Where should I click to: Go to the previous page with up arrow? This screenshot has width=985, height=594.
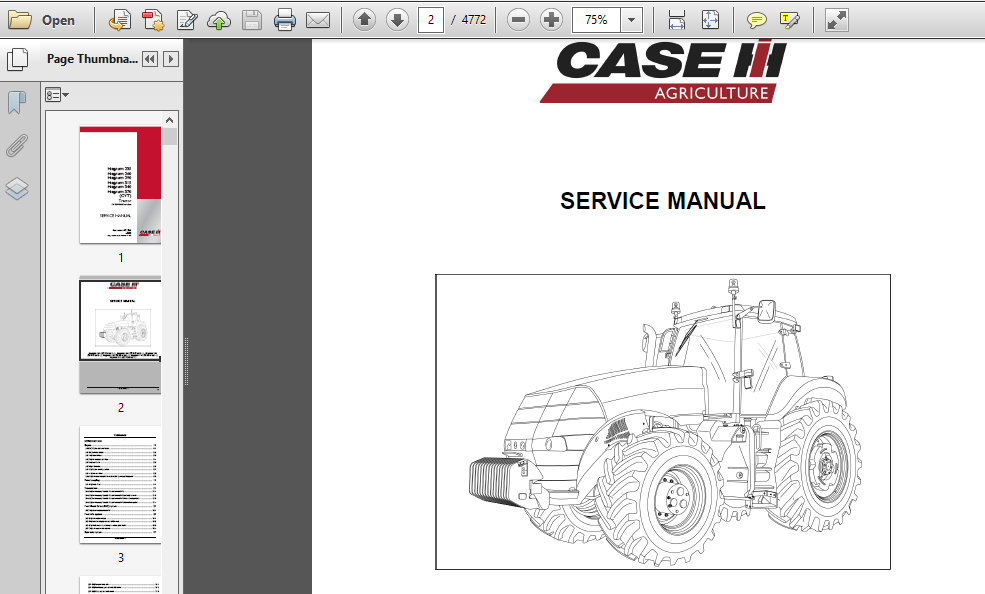(x=364, y=20)
